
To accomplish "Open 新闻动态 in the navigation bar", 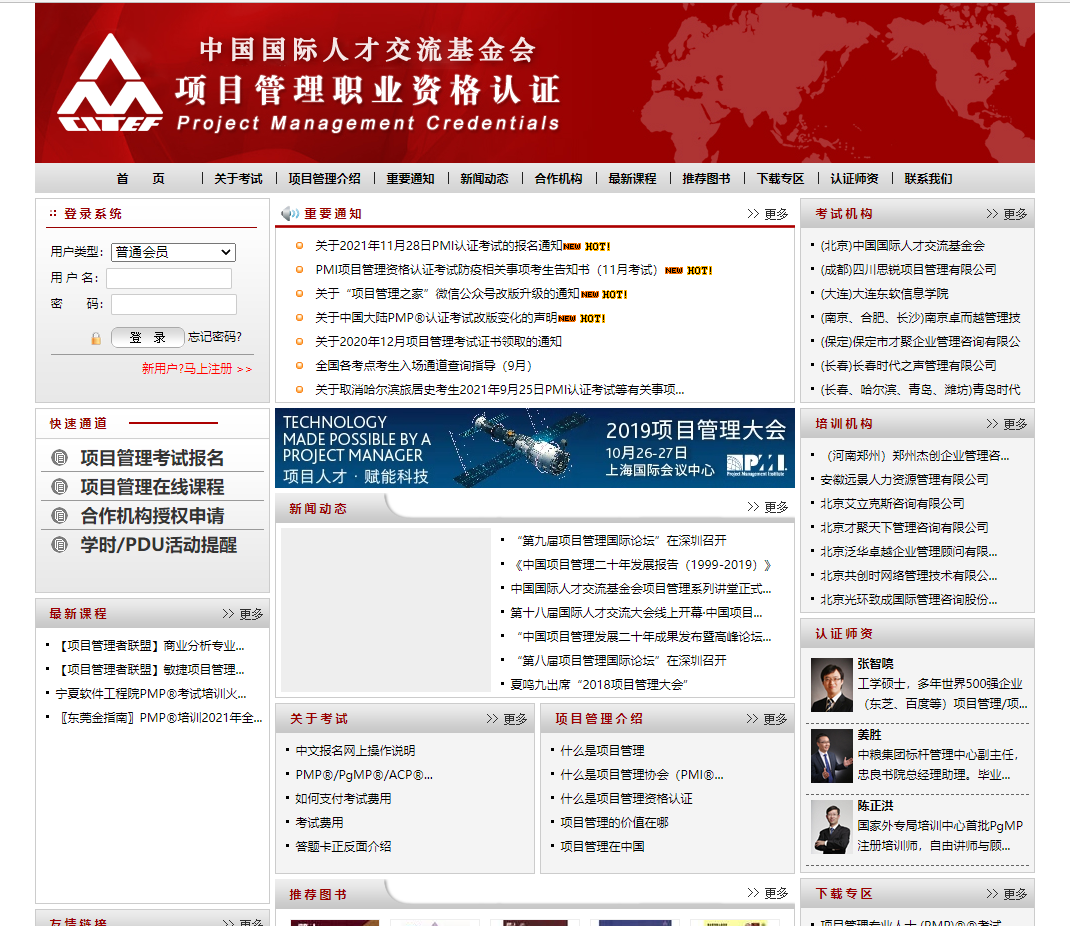I will [485, 179].
